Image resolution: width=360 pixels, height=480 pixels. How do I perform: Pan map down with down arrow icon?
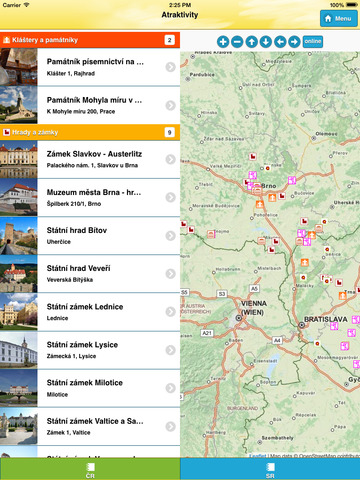tap(266, 42)
